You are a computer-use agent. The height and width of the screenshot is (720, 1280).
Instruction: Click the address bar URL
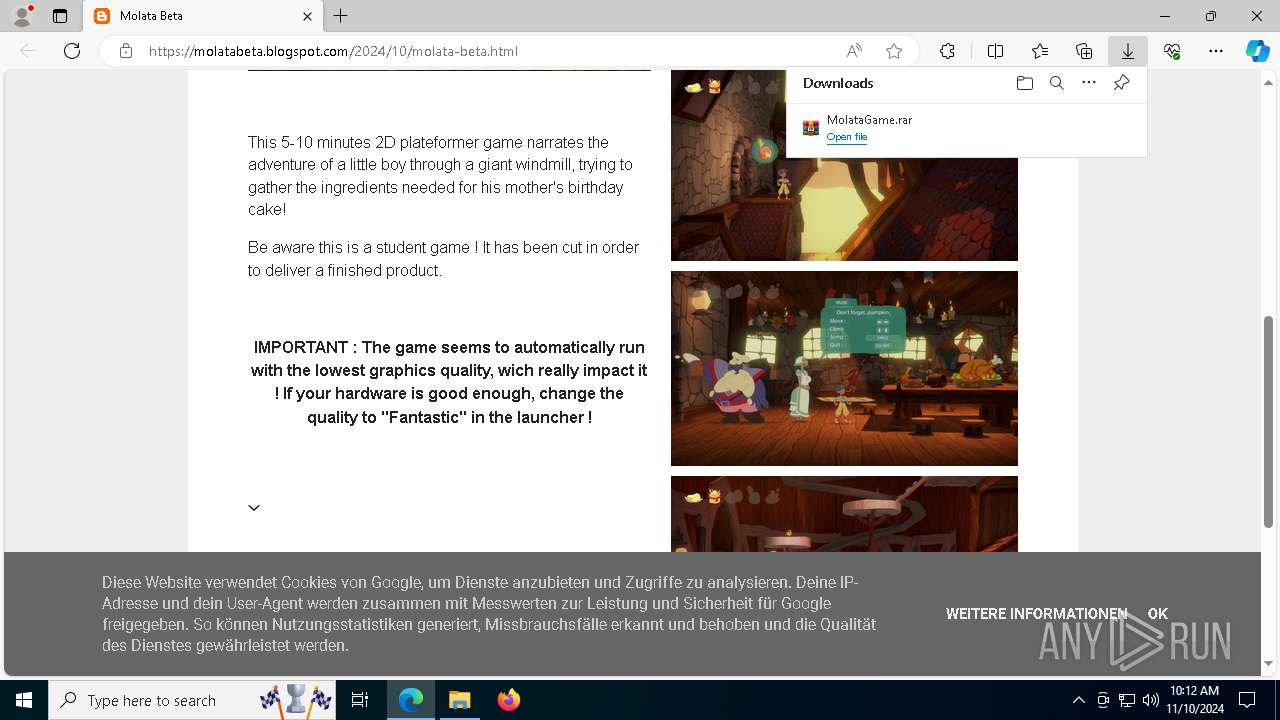click(x=333, y=51)
